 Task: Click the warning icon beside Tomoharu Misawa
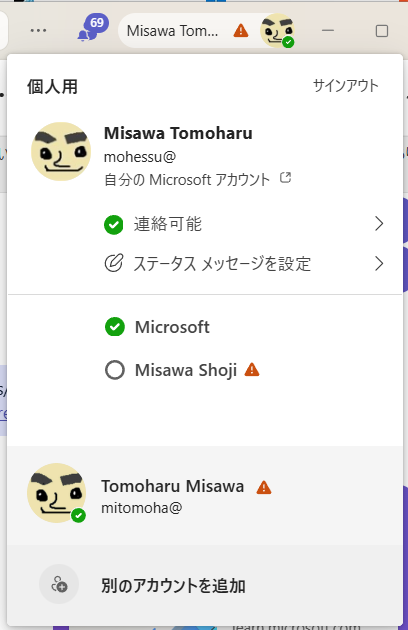264,487
